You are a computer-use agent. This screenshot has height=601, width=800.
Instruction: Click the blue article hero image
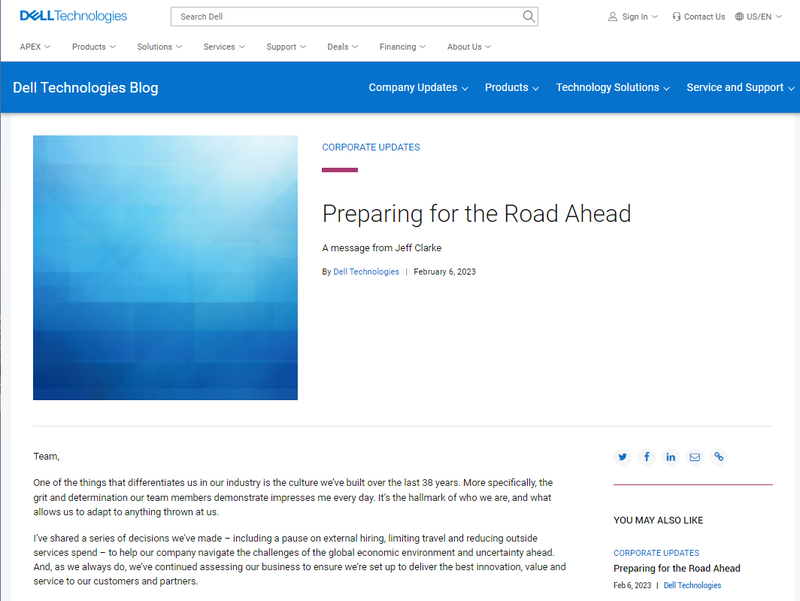pos(165,268)
